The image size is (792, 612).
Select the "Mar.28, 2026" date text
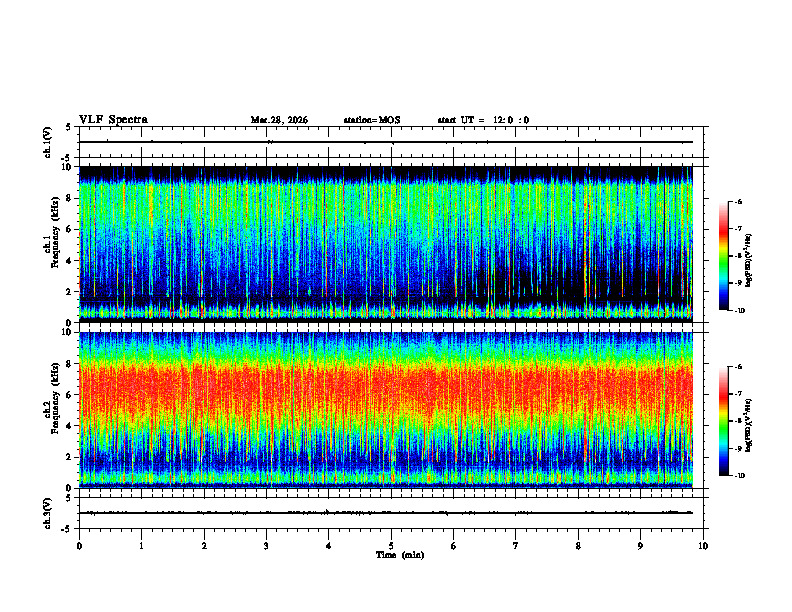pyautogui.click(x=279, y=120)
